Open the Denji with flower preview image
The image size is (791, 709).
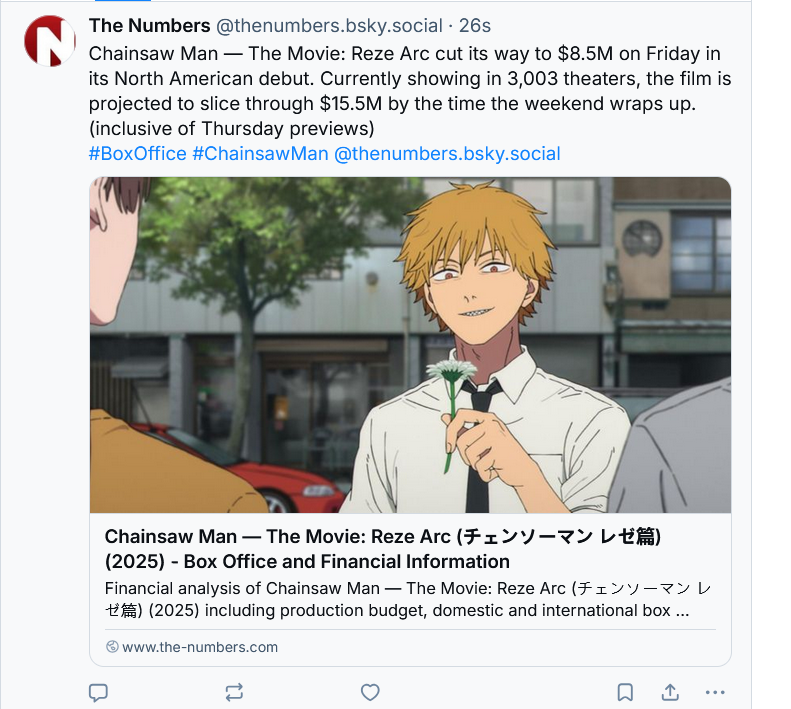[x=410, y=345]
